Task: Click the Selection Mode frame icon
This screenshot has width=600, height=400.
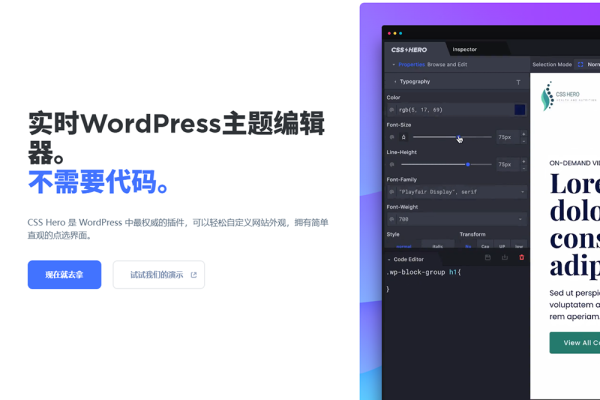Action: [x=580, y=64]
